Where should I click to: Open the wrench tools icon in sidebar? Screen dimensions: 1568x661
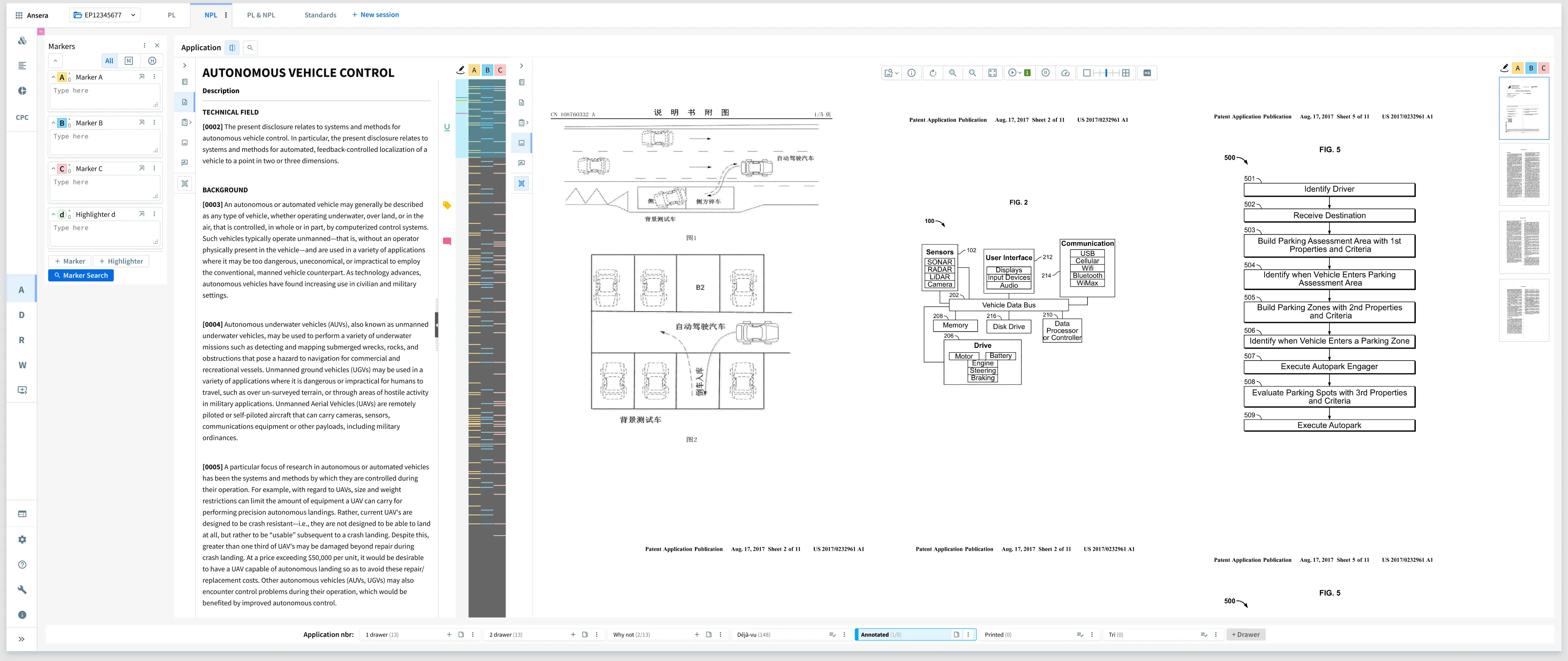[22, 590]
